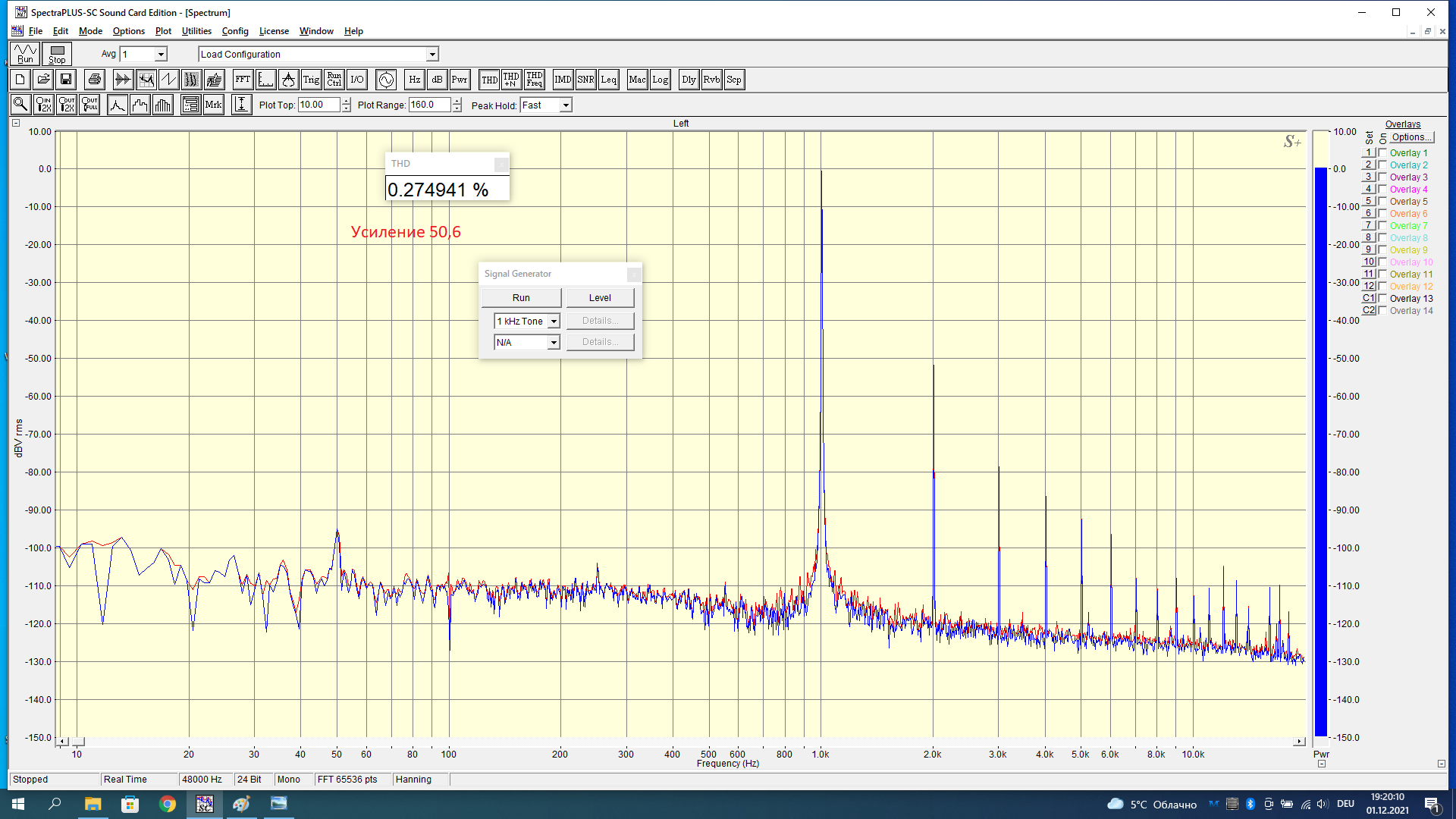This screenshot has width=1456, height=819.
Task: Click the FFT settings icon
Action: 243,80
